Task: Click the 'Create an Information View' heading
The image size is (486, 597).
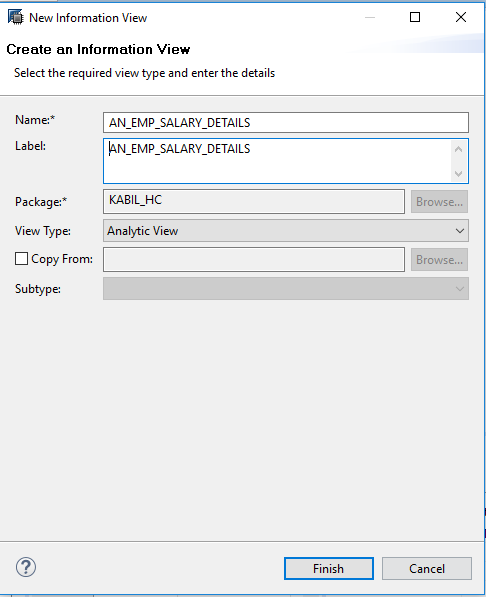Action: 98,49
